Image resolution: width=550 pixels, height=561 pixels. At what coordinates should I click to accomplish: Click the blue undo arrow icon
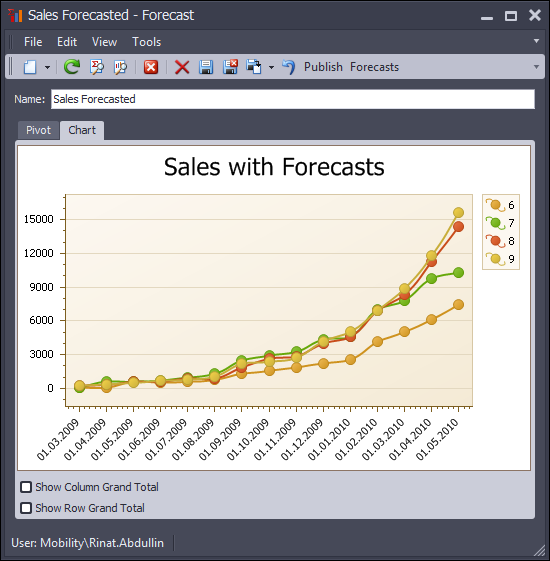[x=288, y=67]
